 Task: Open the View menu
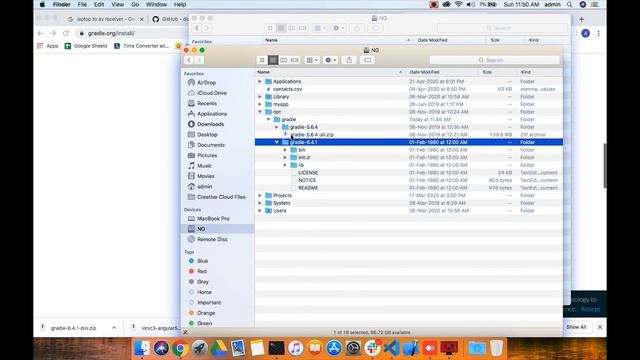tap(117, 4)
